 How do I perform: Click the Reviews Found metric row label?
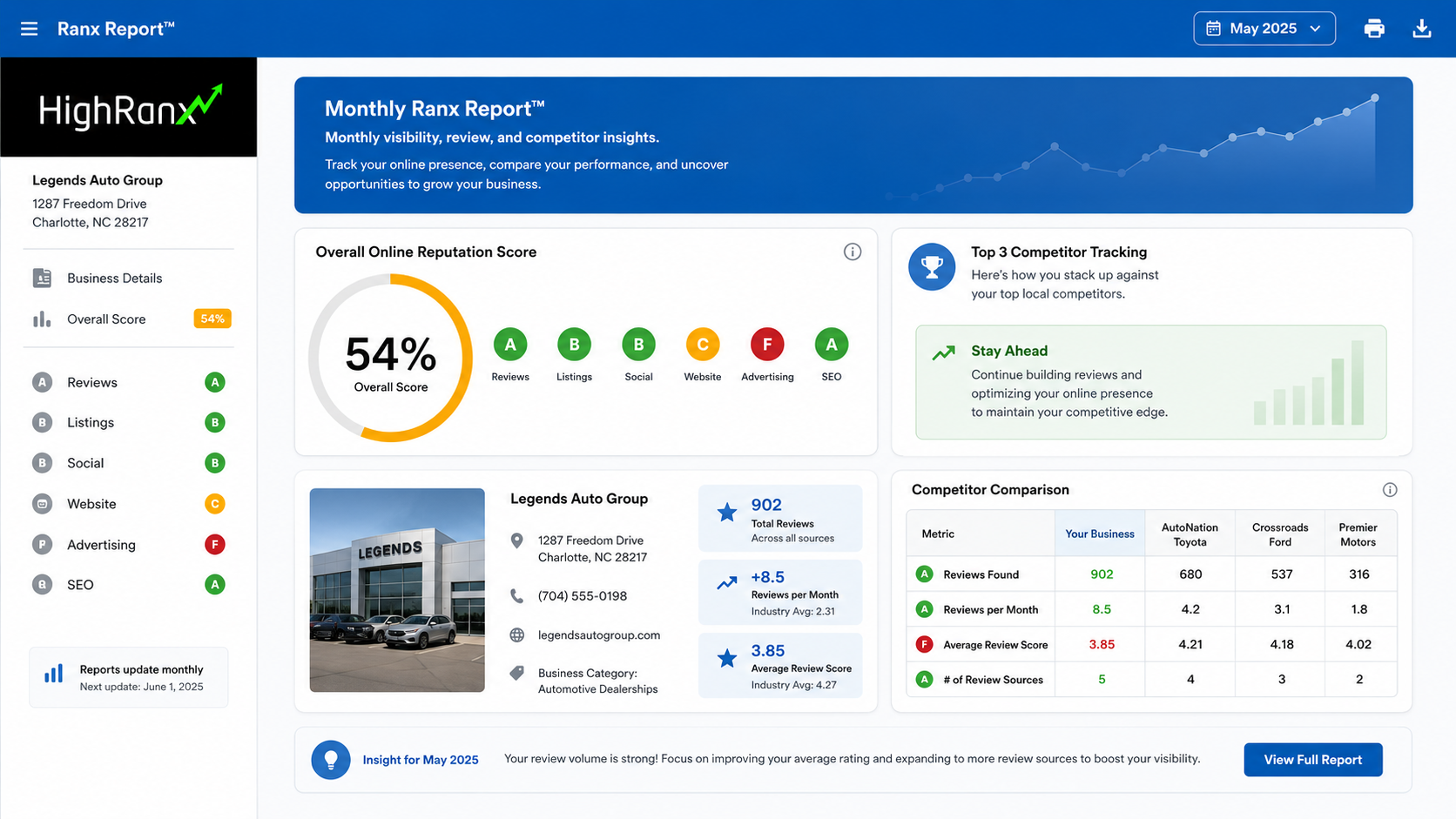point(981,574)
